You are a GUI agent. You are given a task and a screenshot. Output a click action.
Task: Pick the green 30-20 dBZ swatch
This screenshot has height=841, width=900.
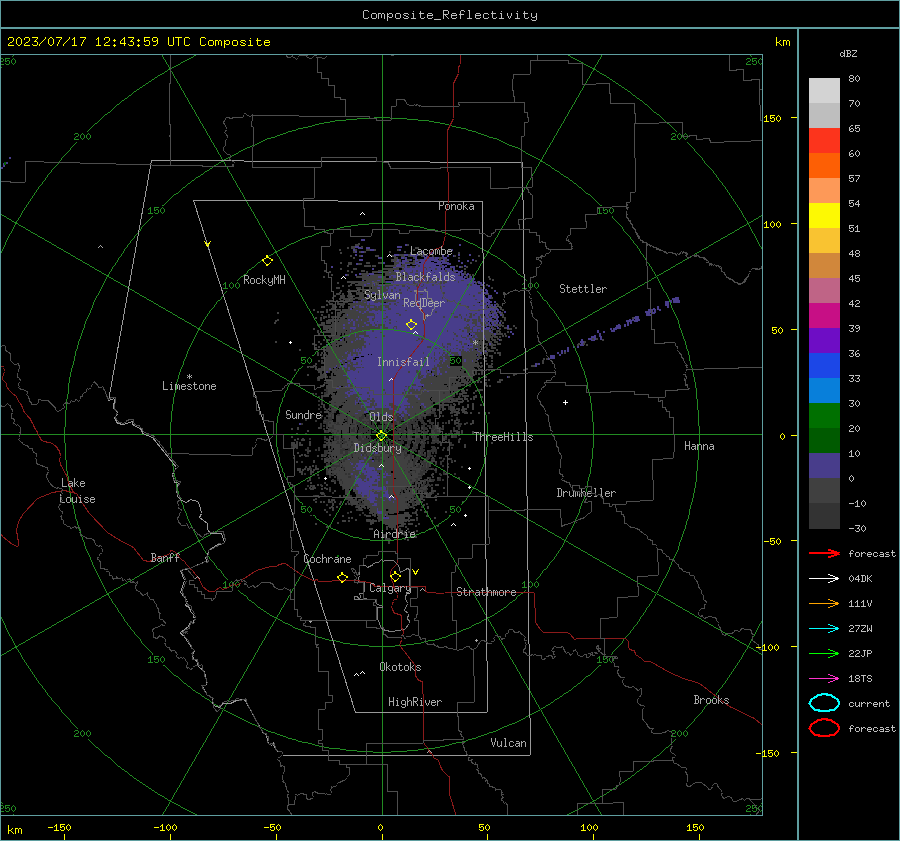pyautogui.click(x=824, y=416)
